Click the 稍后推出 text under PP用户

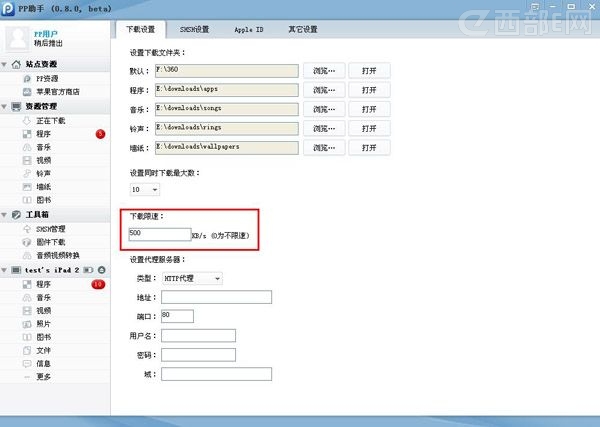(x=48, y=43)
